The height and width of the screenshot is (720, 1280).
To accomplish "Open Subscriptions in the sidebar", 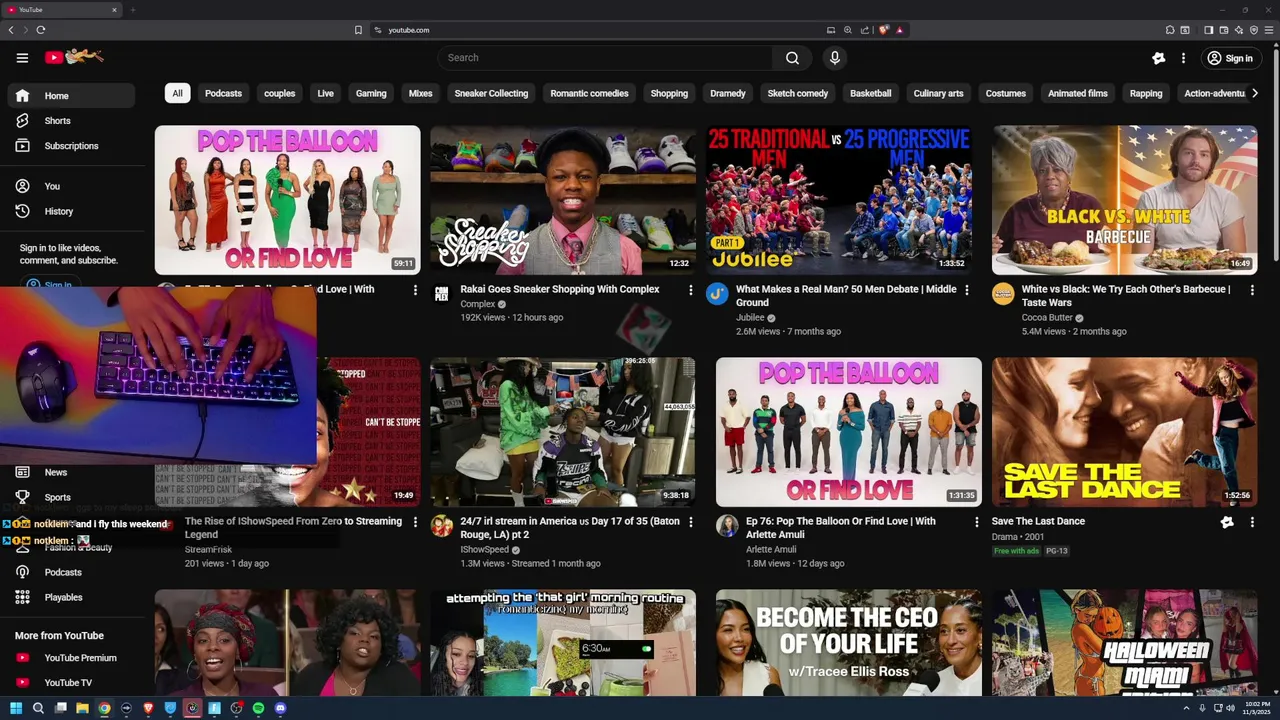I will (x=70, y=146).
